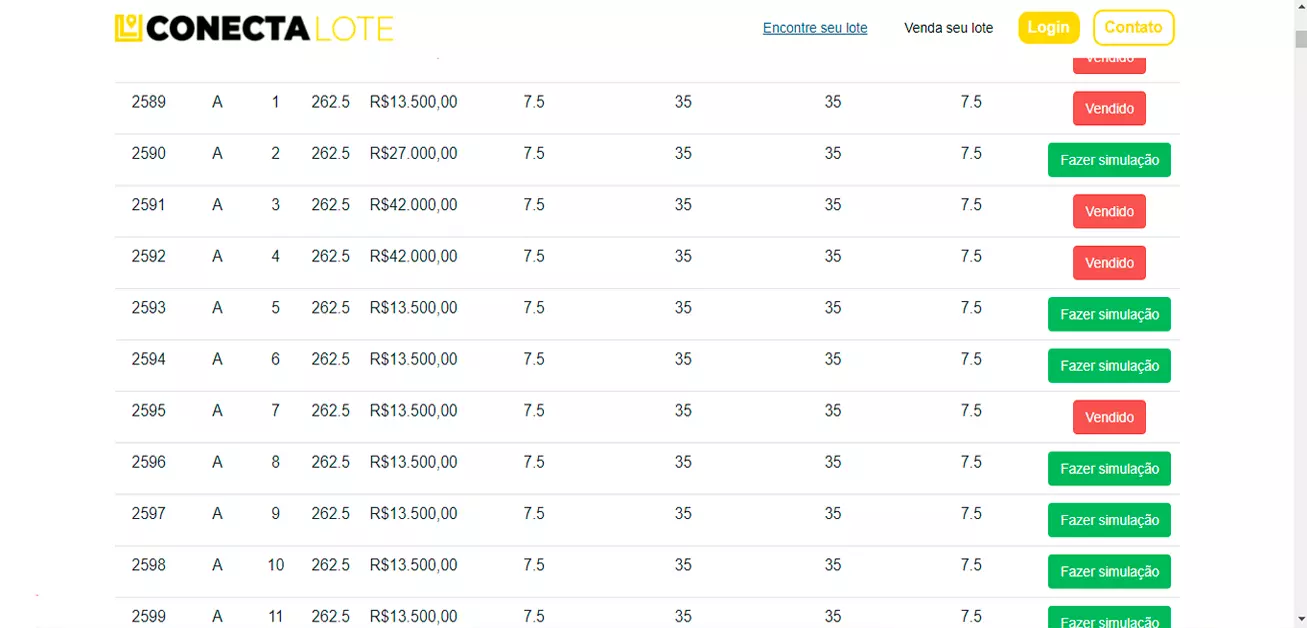
Task: Start Fazer simulação for lot 2593
Action: point(1109,314)
